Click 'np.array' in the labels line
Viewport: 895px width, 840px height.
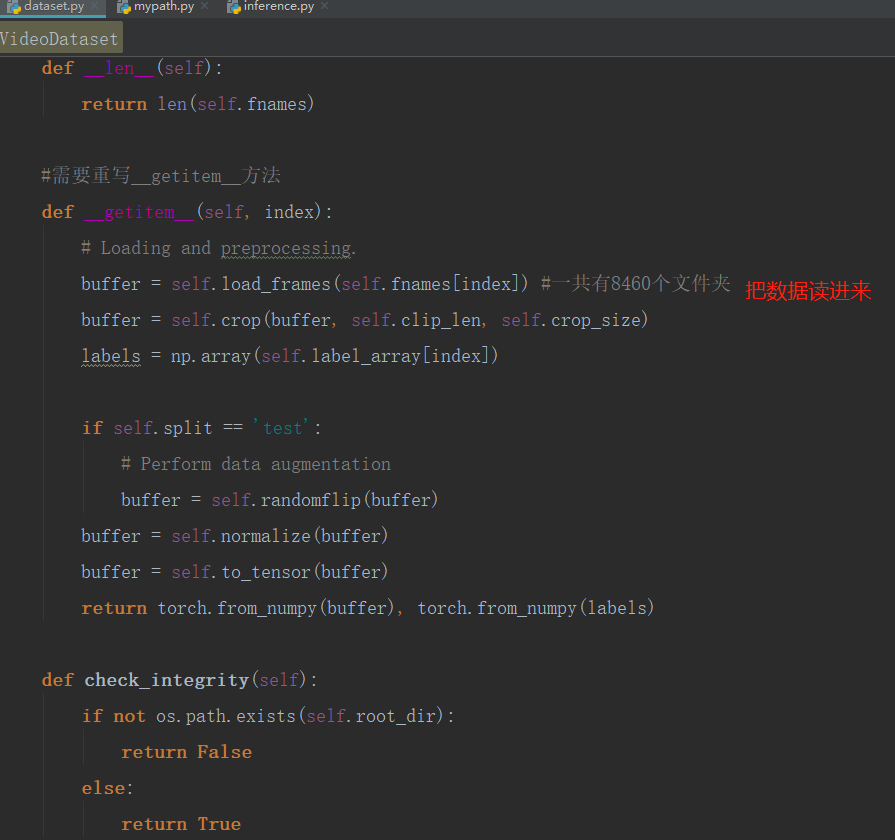(x=211, y=356)
